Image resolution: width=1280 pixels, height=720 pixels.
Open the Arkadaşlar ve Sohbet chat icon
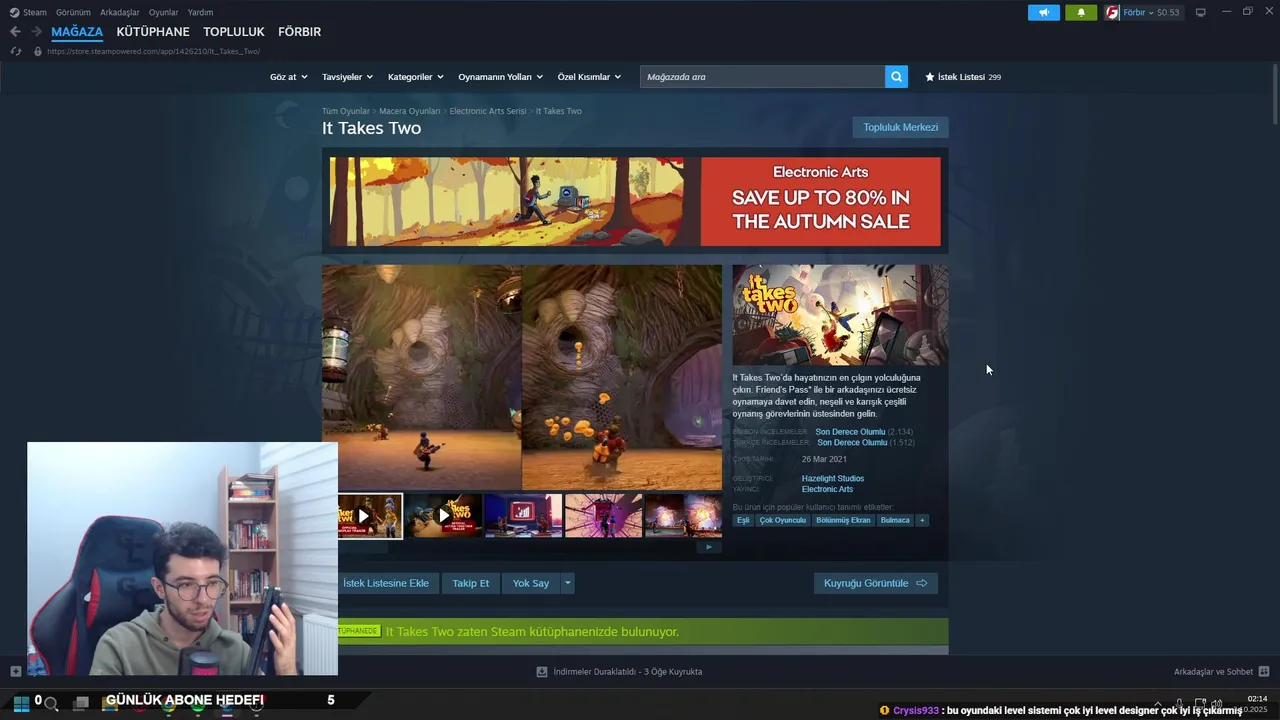(1264, 671)
